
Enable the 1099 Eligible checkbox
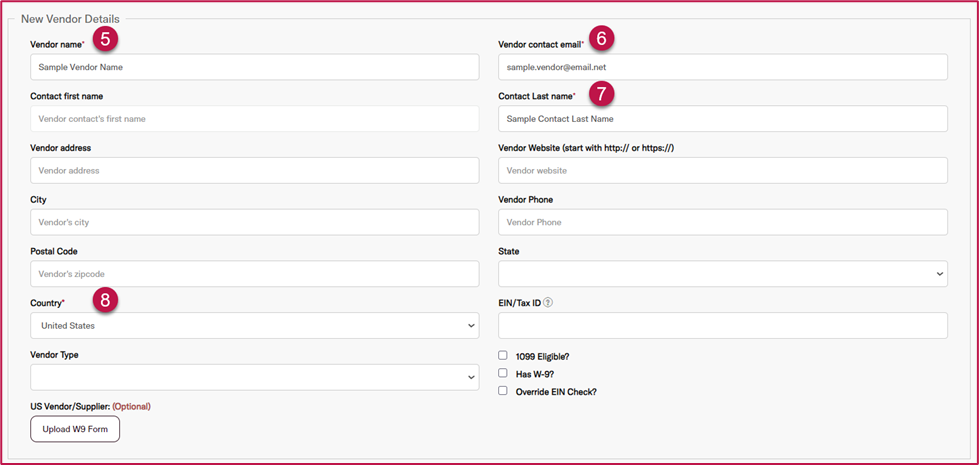tap(503, 355)
